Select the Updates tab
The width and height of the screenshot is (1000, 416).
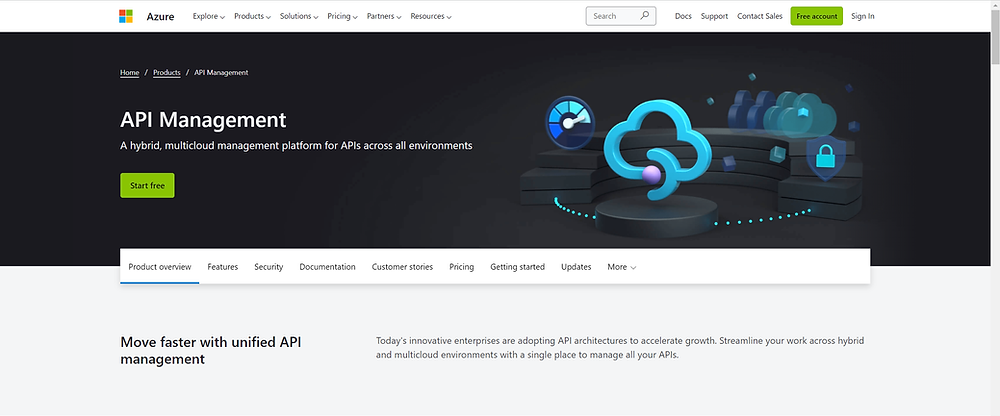(576, 267)
